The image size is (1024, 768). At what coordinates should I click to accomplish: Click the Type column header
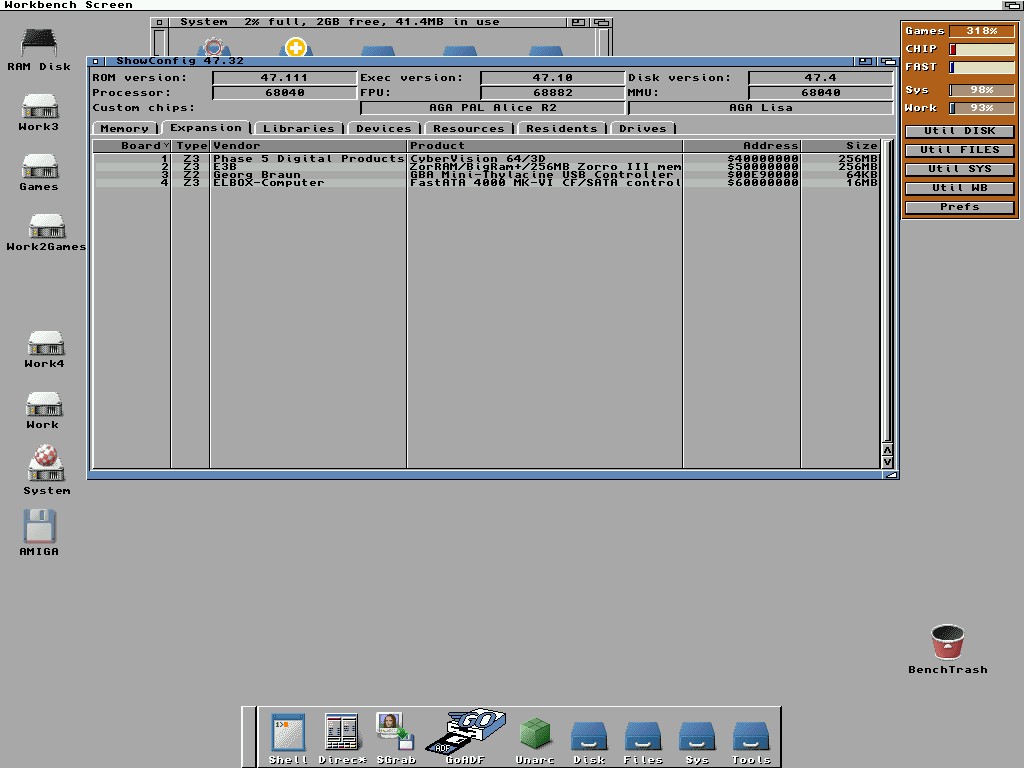[x=191, y=146]
